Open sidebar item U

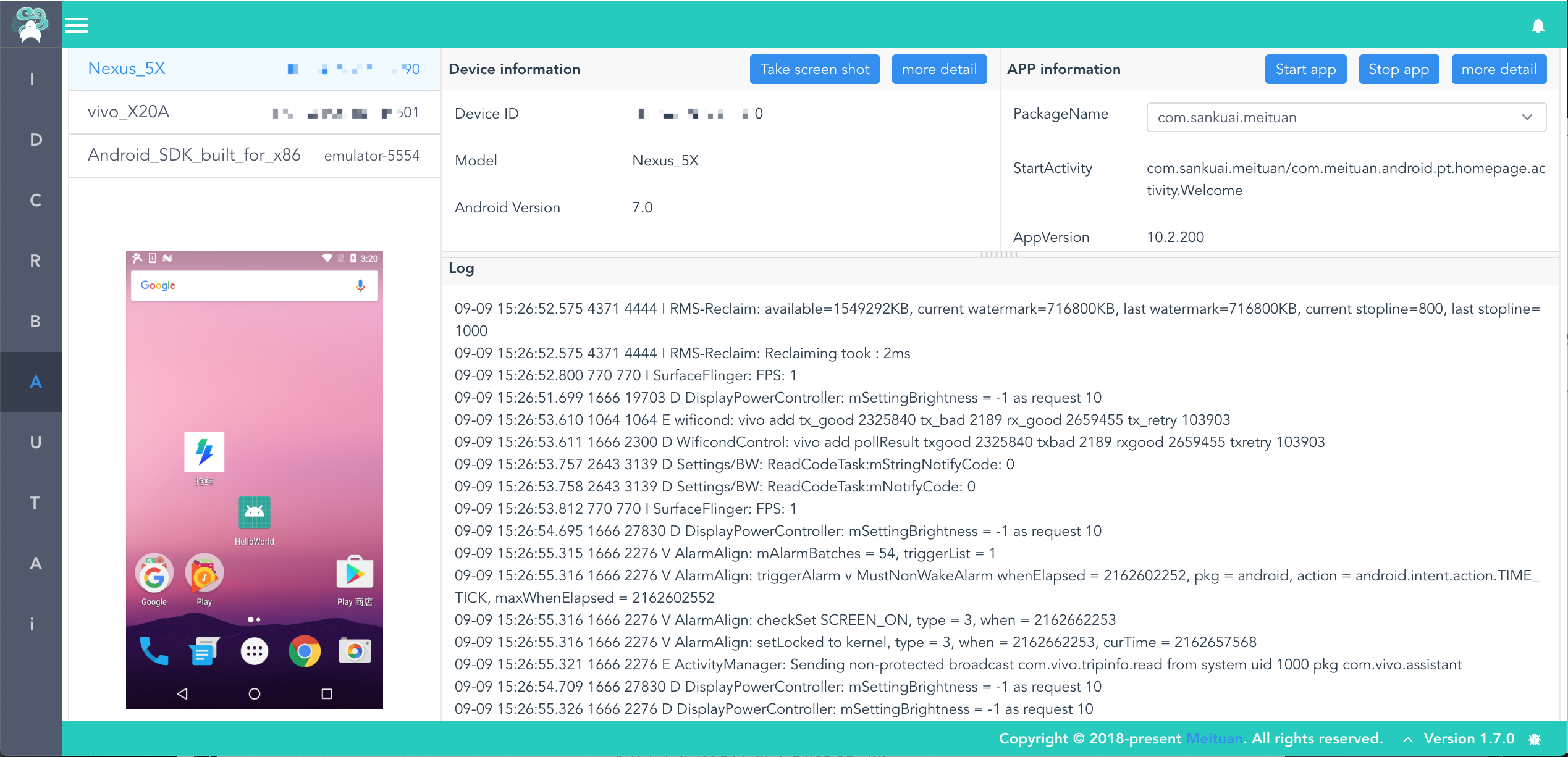(x=35, y=442)
